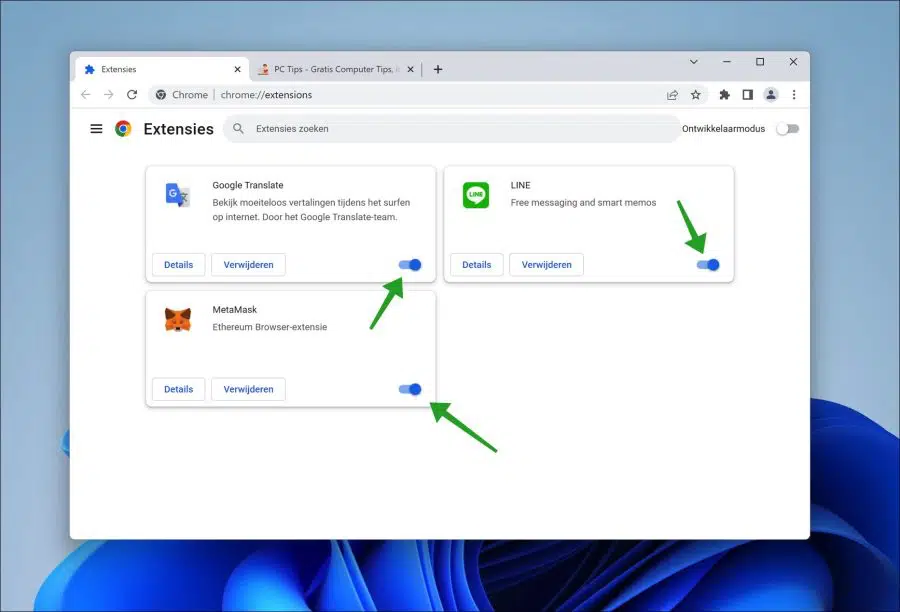Screen dimensions: 900x612
Task: Maximize the Chrome window
Action: [x=760, y=62]
